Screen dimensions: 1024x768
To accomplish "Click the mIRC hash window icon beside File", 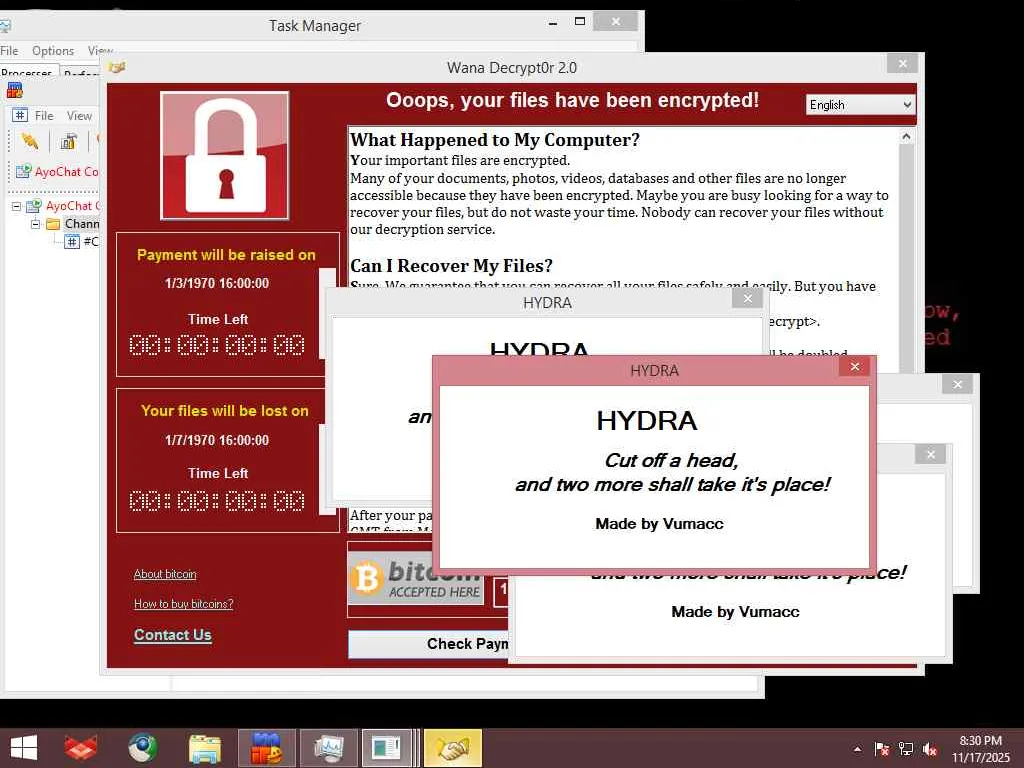I will pyautogui.click(x=20, y=116).
